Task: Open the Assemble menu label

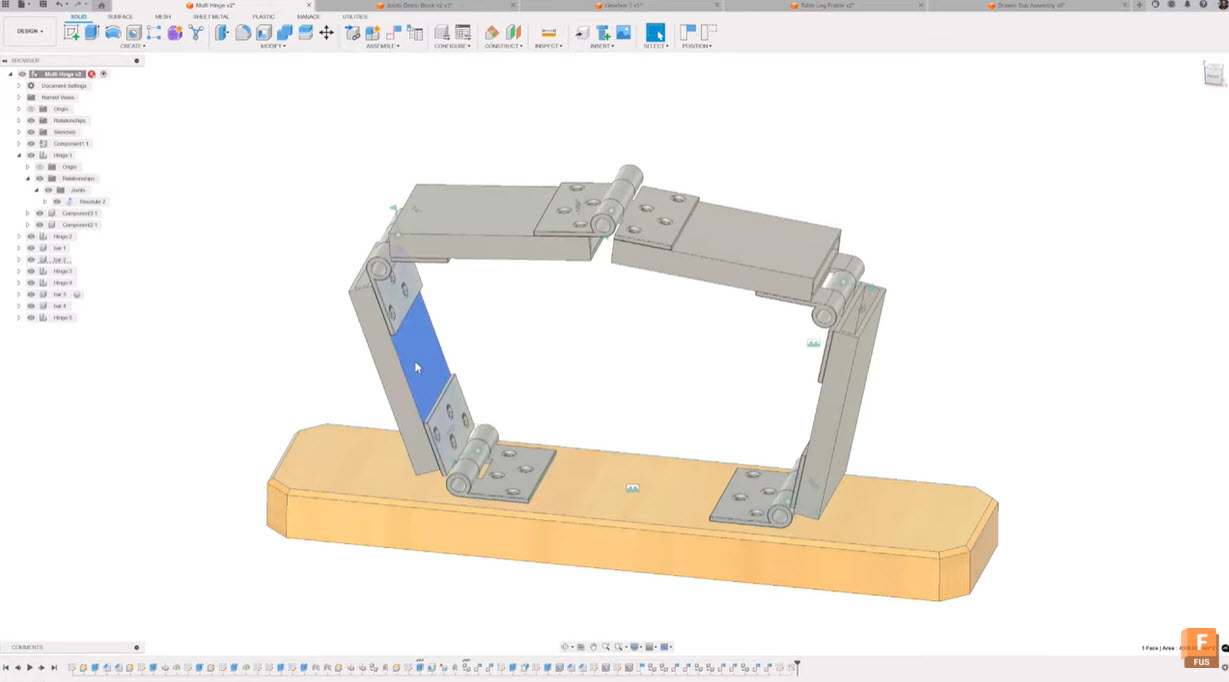Action: click(381, 46)
